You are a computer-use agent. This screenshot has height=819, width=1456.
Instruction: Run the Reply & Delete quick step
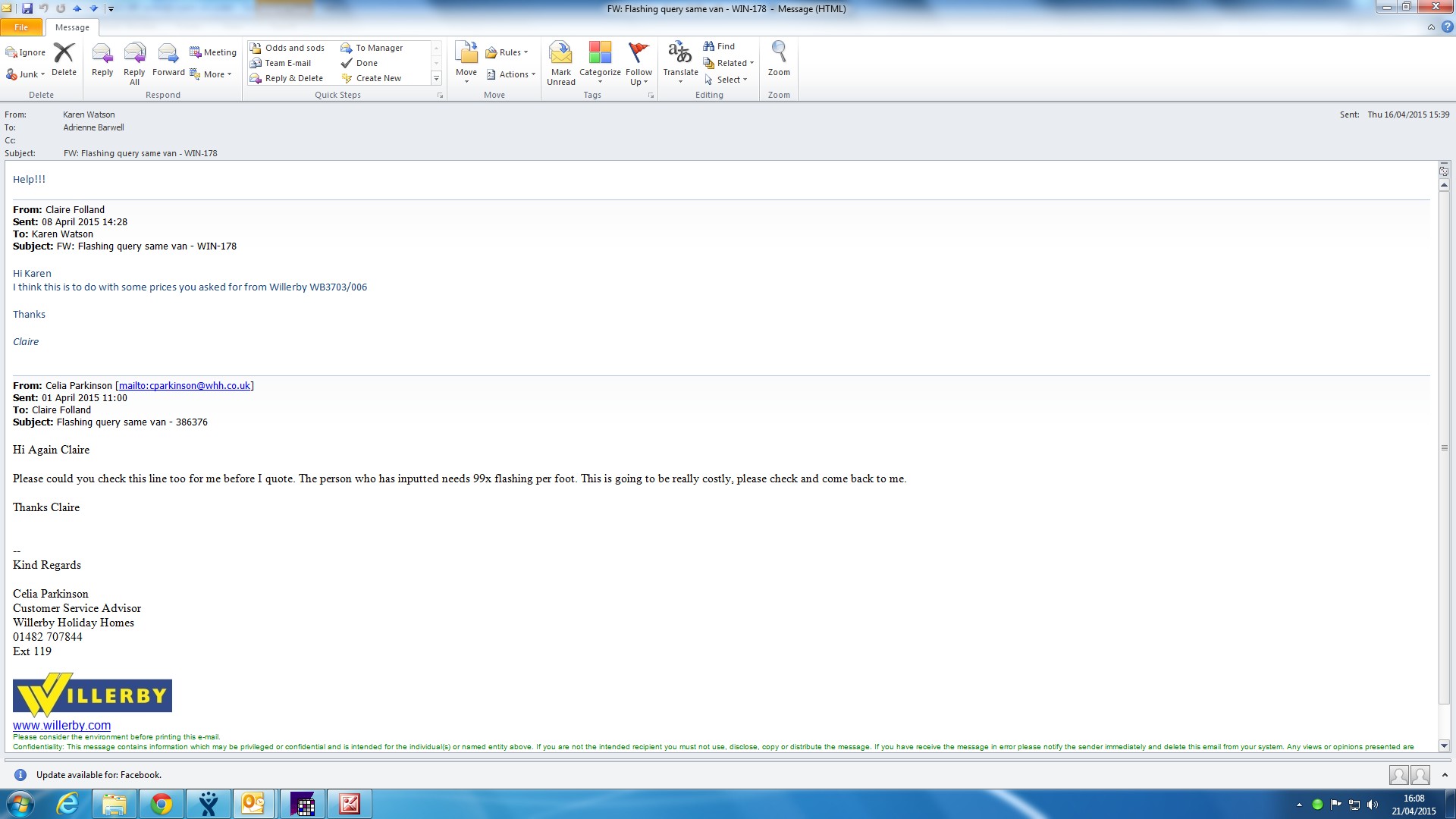point(293,78)
